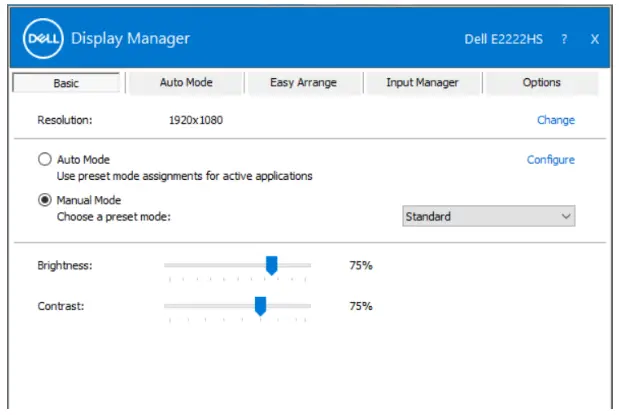This screenshot has width=619, height=415.
Task: Click the Resolution: label
Action: [65, 120]
